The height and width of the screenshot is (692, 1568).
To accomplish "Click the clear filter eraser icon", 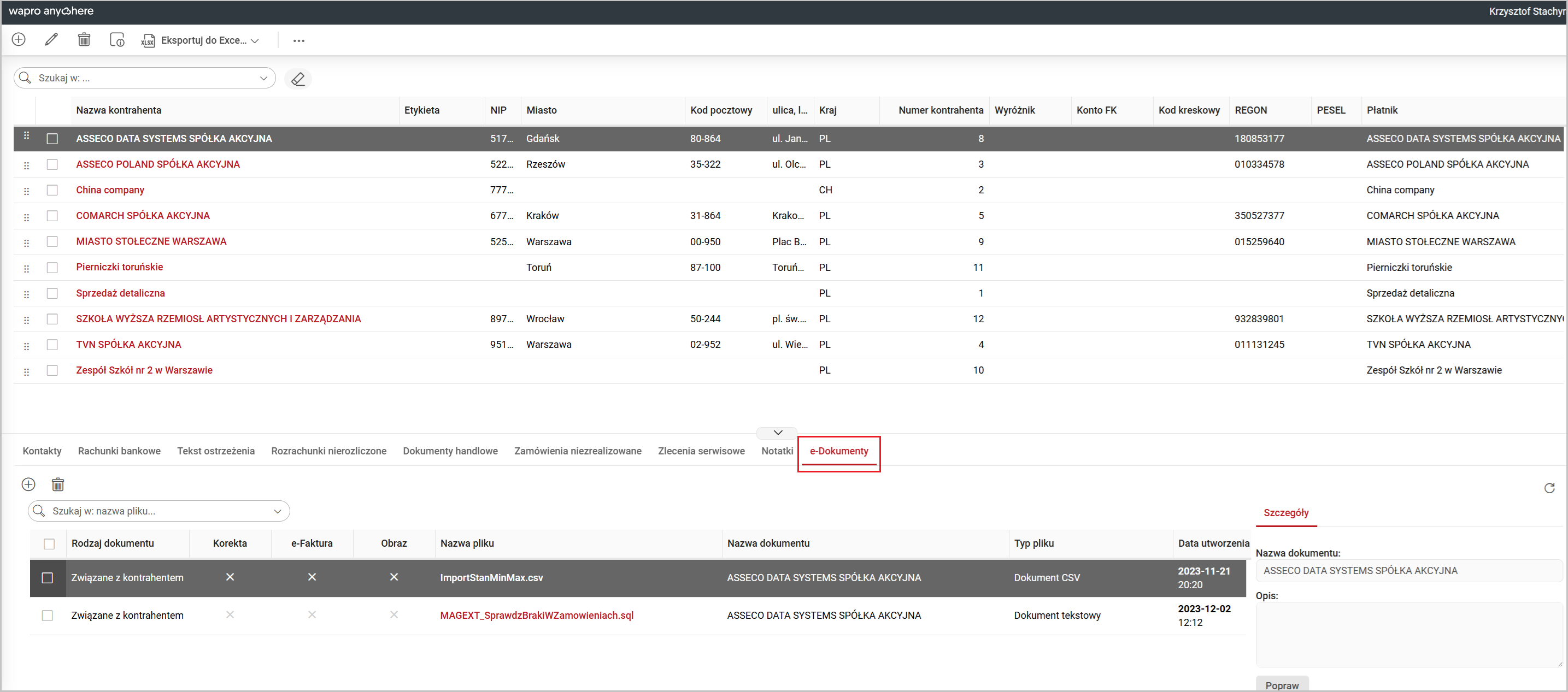I will pos(298,79).
